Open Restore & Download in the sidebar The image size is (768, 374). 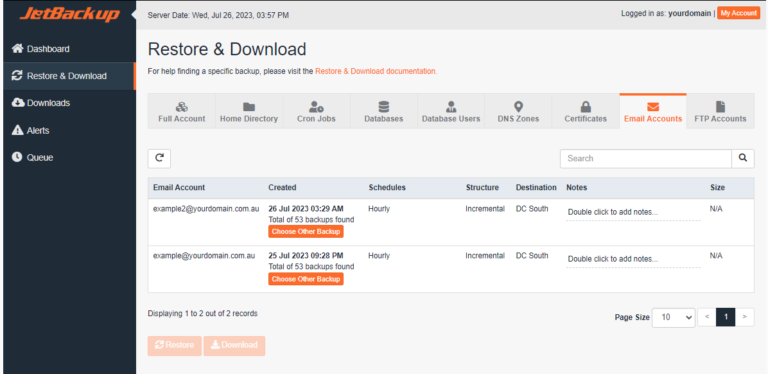(69, 76)
